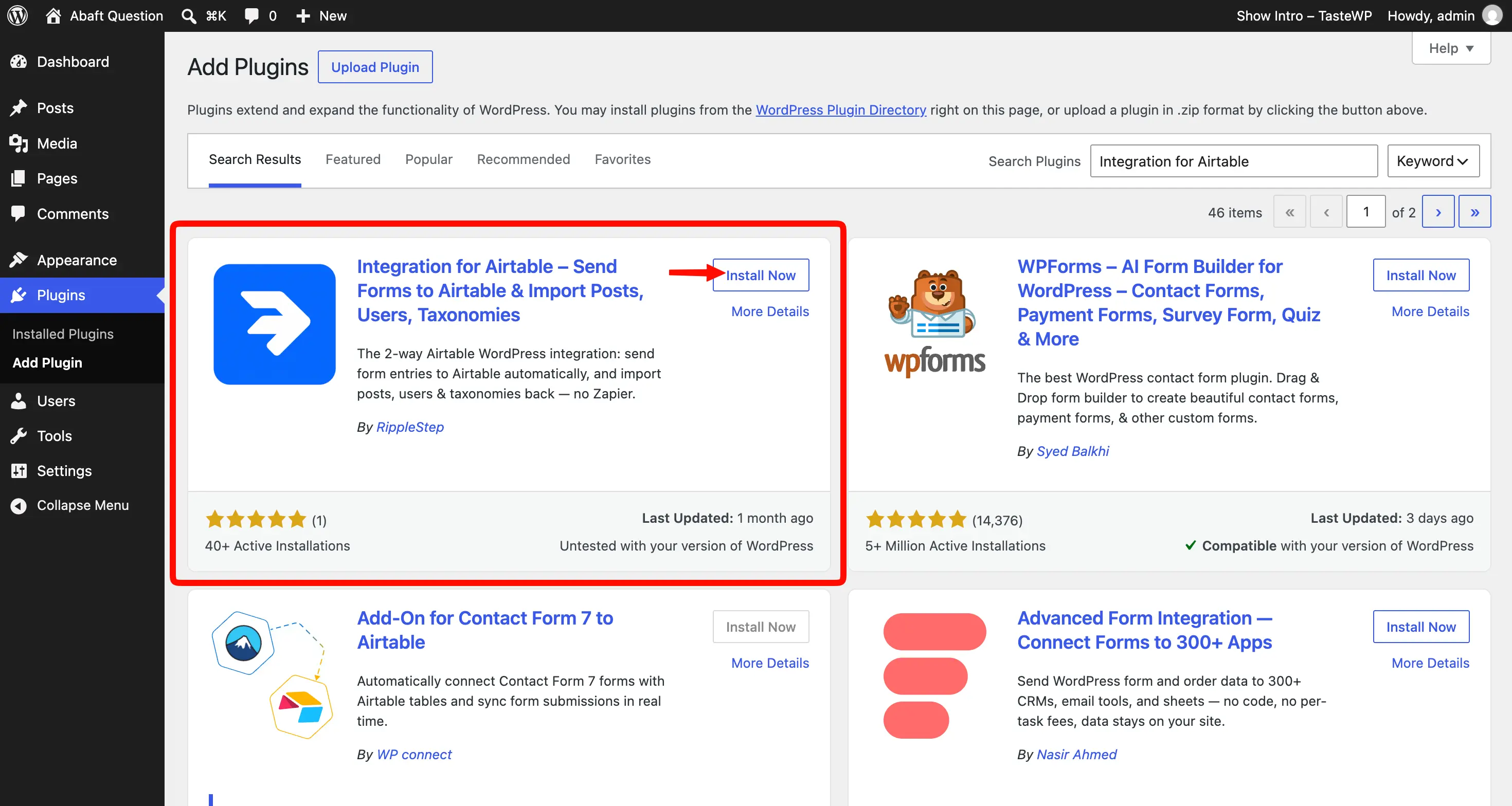Viewport: 1512px width, 806px height.
Task: Open the Keyword search type dropdown
Action: [1433, 161]
